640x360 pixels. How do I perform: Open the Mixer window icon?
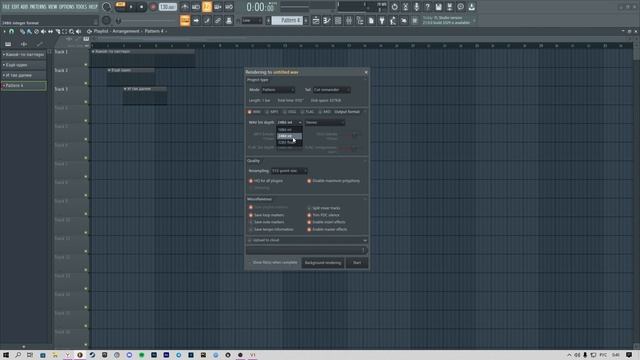[x=349, y=20]
